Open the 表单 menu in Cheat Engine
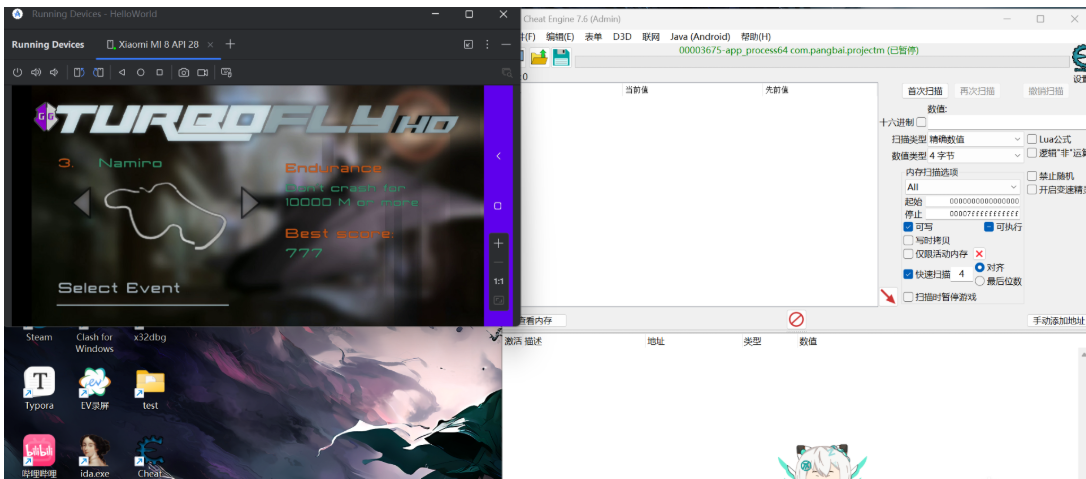Viewport: 1086px width, 479px height. coord(594,37)
